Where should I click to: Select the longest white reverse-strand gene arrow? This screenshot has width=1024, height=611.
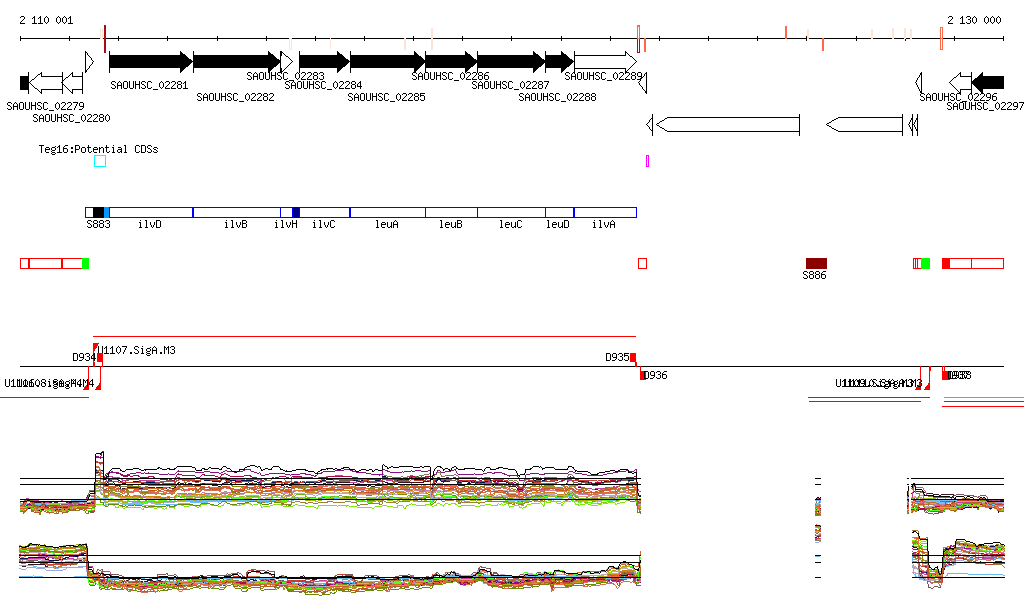point(728,124)
